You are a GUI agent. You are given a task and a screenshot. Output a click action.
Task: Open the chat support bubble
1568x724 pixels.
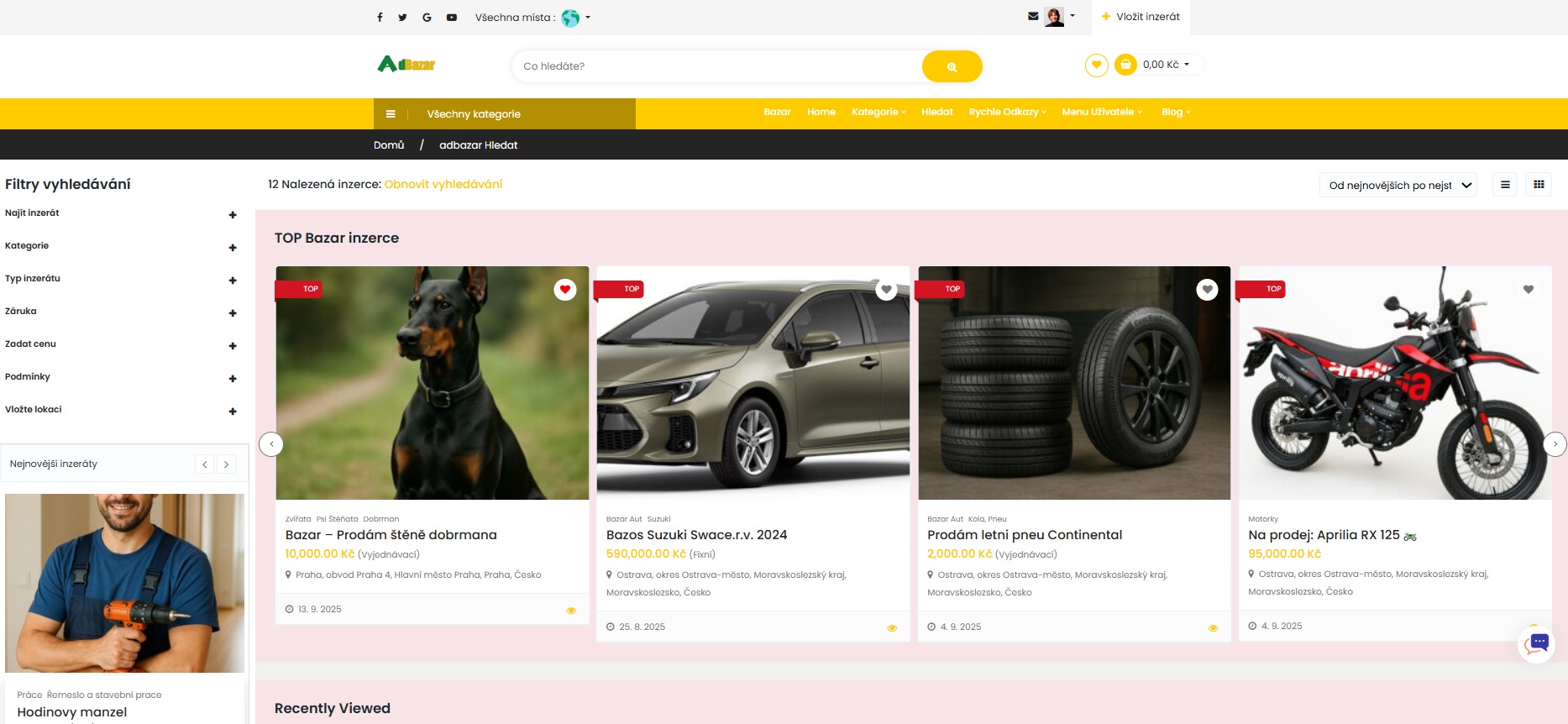[1538, 644]
